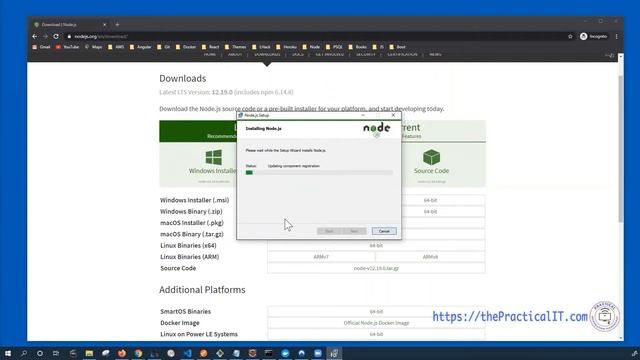
Task: Close the Node.js Setup dialog
Action: point(393,116)
